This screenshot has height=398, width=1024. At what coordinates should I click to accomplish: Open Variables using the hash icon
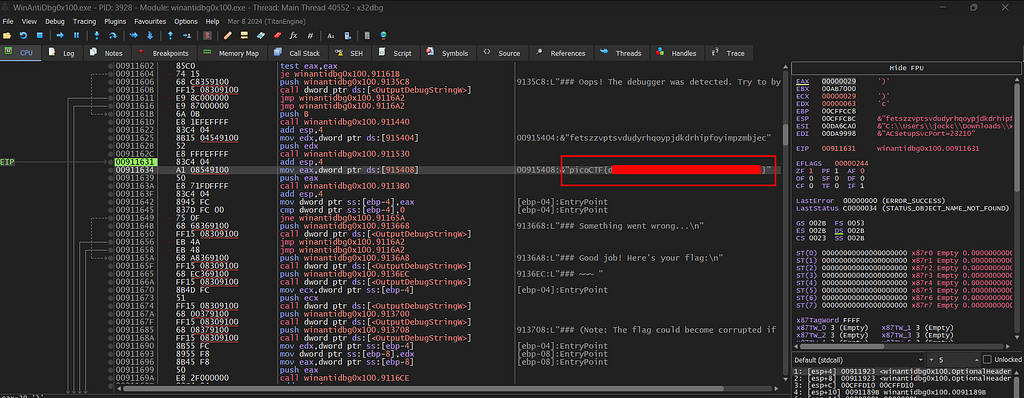[310, 35]
